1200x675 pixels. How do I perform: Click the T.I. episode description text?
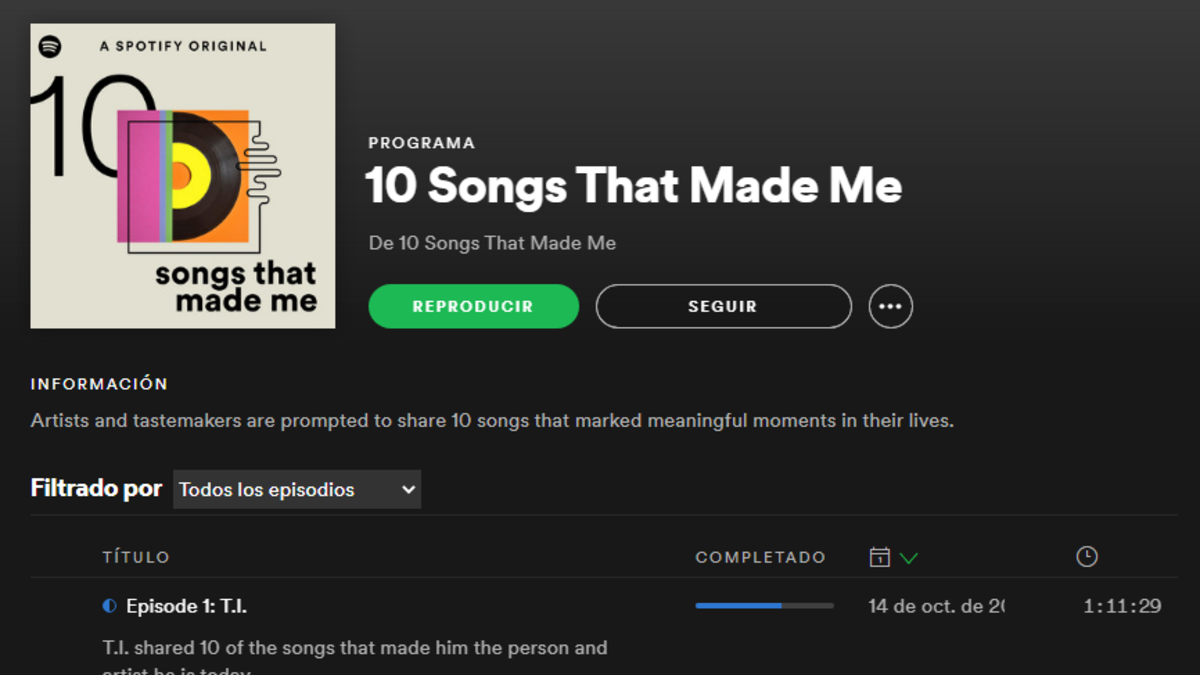tap(354, 648)
